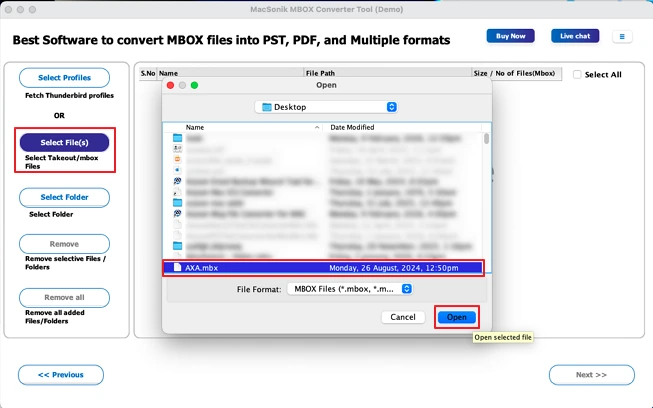The width and height of the screenshot is (653, 408).
Task: Open the hamburger menu icon
Action: click(622, 37)
